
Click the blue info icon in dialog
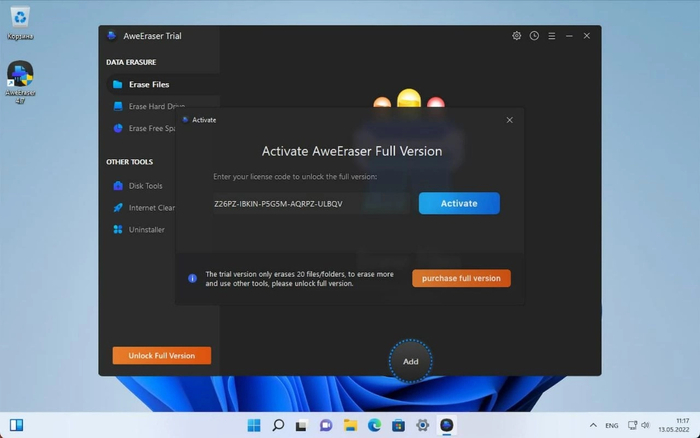coord(193,279)
